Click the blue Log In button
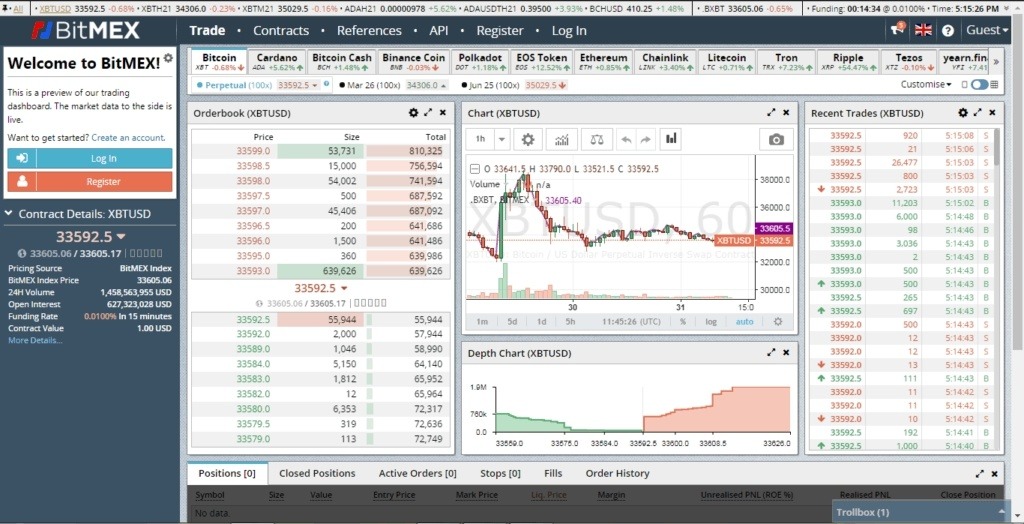The width and height of the screenshot is (1024, 524). click(x=90, y=158)
